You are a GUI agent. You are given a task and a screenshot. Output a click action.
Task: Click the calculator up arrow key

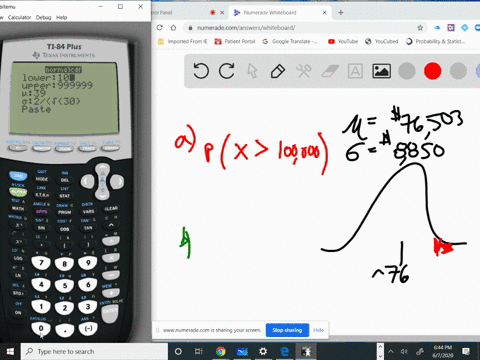102,169
